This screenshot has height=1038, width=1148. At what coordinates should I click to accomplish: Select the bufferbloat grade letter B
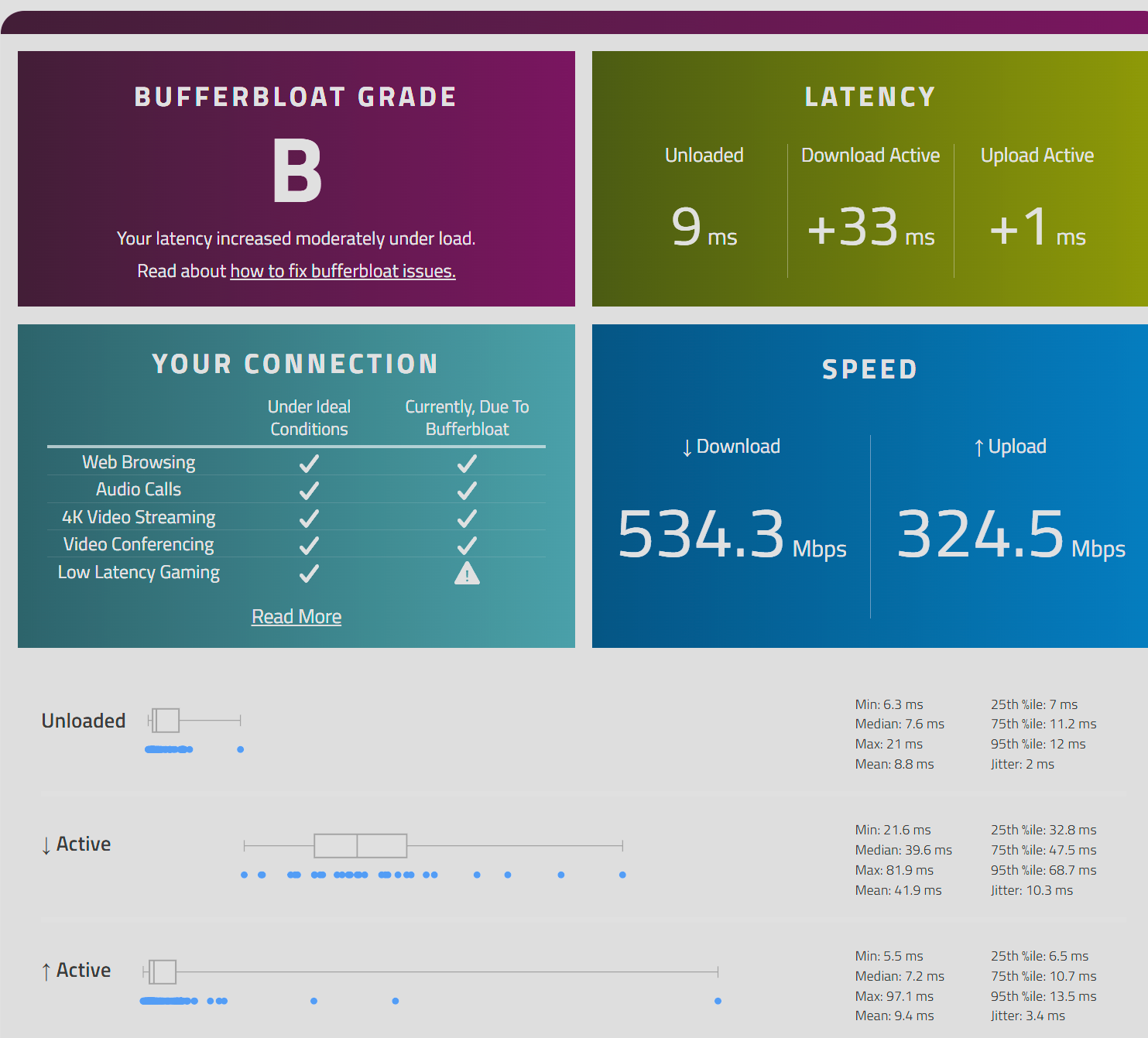tap(296, 170)
